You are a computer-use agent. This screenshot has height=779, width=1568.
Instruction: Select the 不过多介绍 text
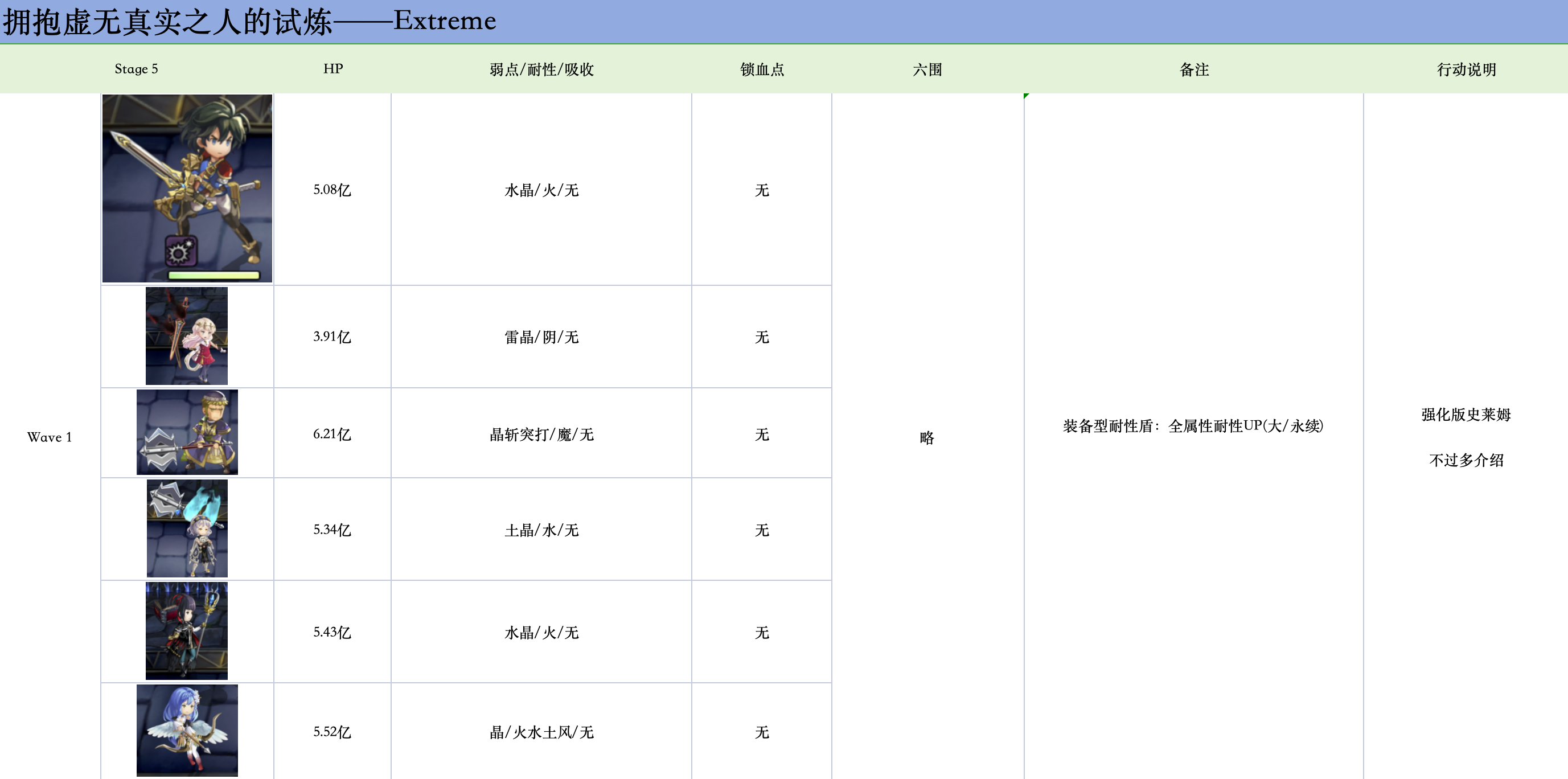(x=1466, y=460)
